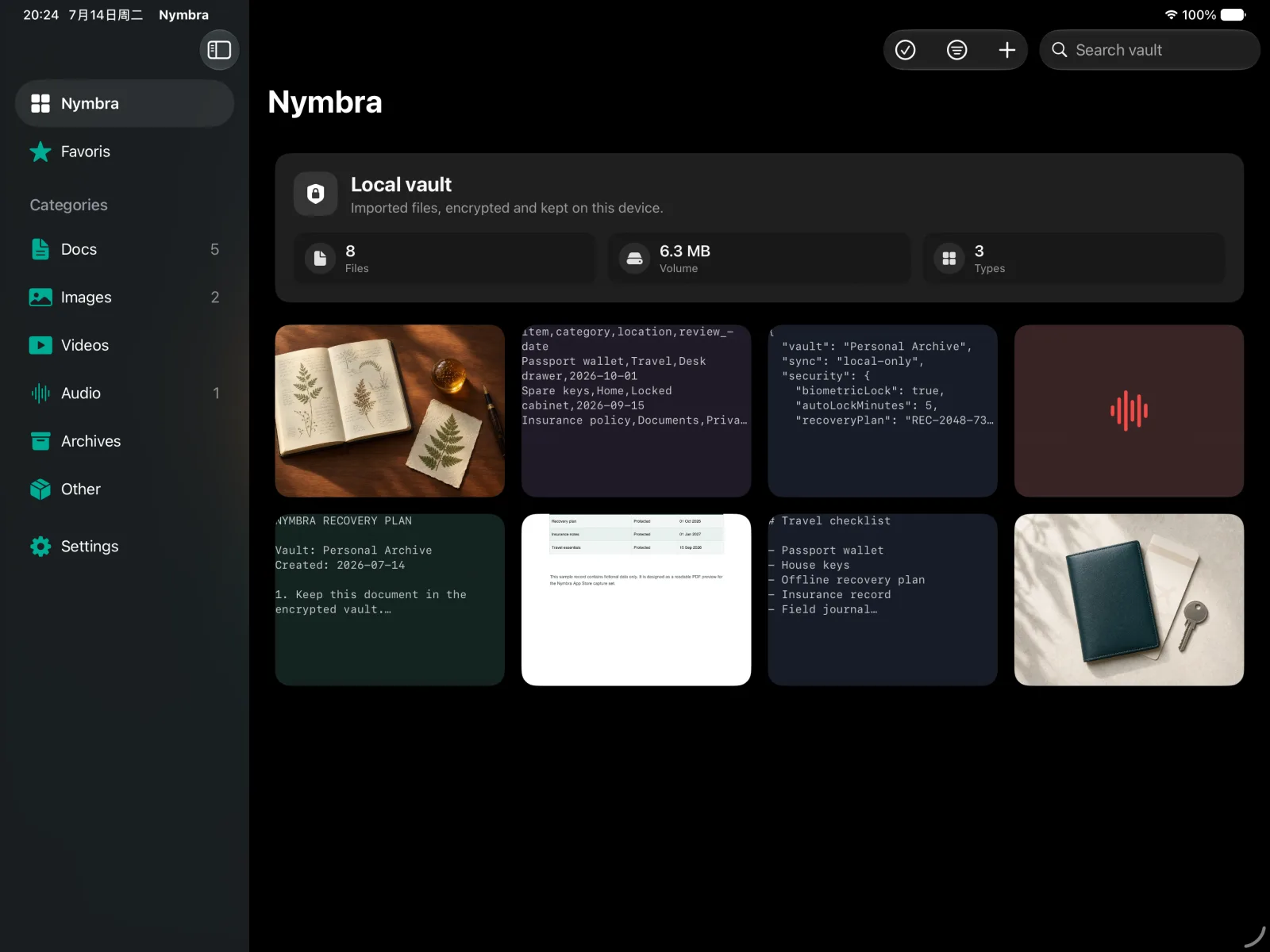Click the Audio waveform icon in sidebar
This screenshot has height=952, width=1270.
40,393
